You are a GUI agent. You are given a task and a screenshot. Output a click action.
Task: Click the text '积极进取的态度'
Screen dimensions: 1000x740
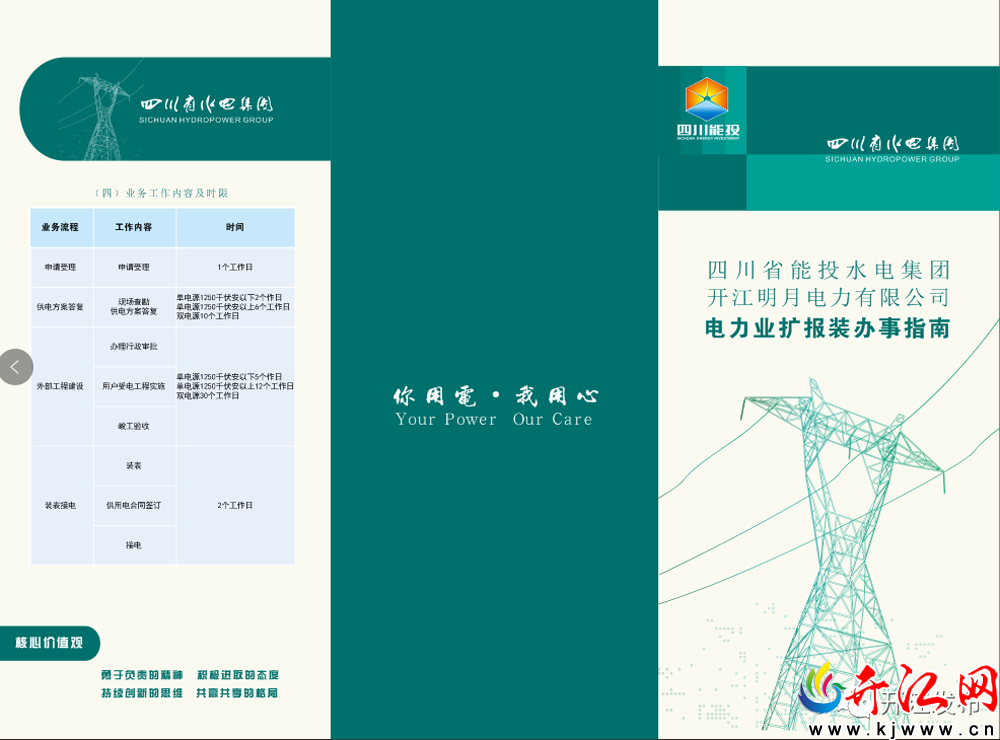pyautogui.click(x=237, y=675)
